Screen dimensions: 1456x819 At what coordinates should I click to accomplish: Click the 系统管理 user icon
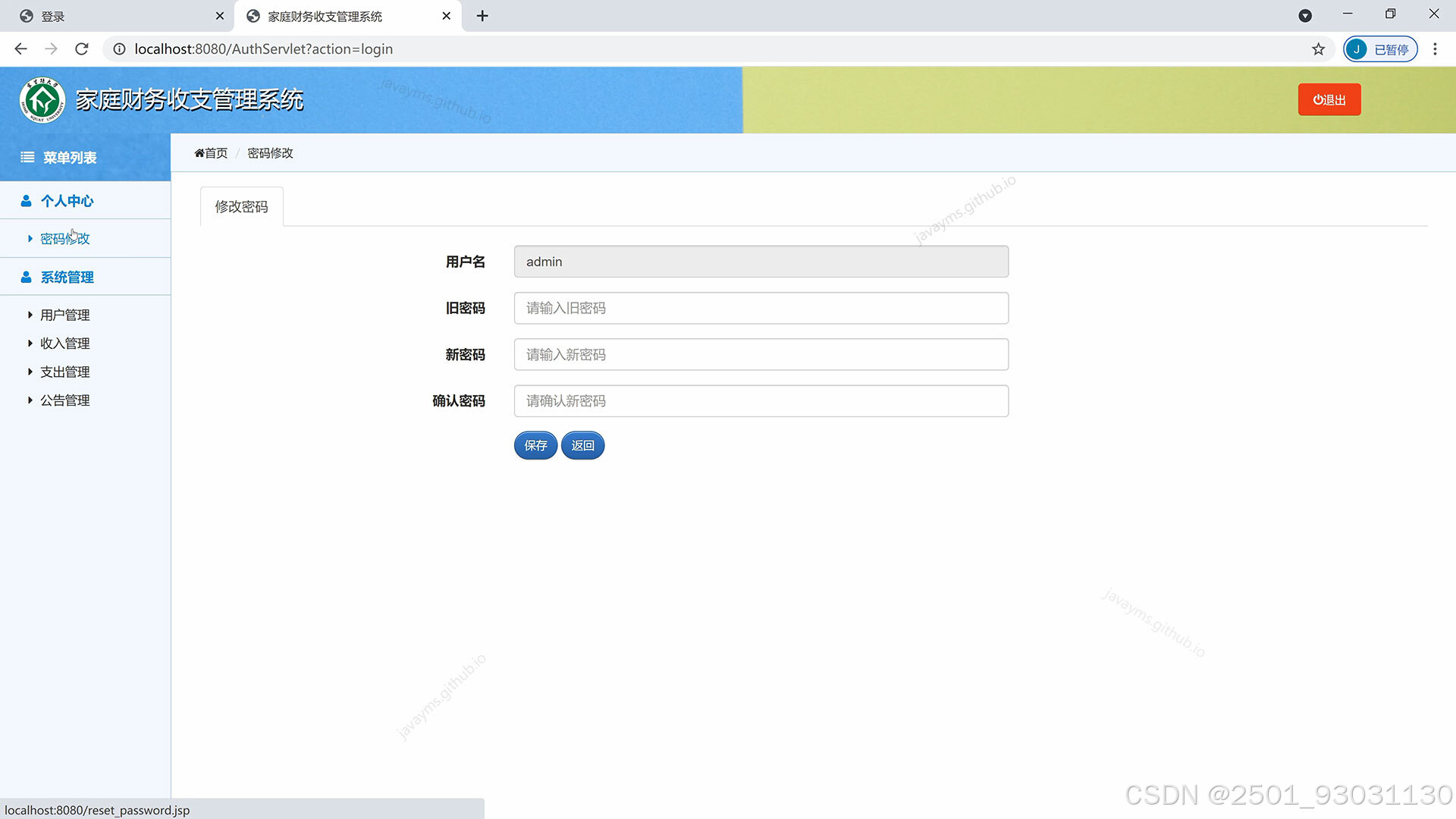click(x=26, y=278)
